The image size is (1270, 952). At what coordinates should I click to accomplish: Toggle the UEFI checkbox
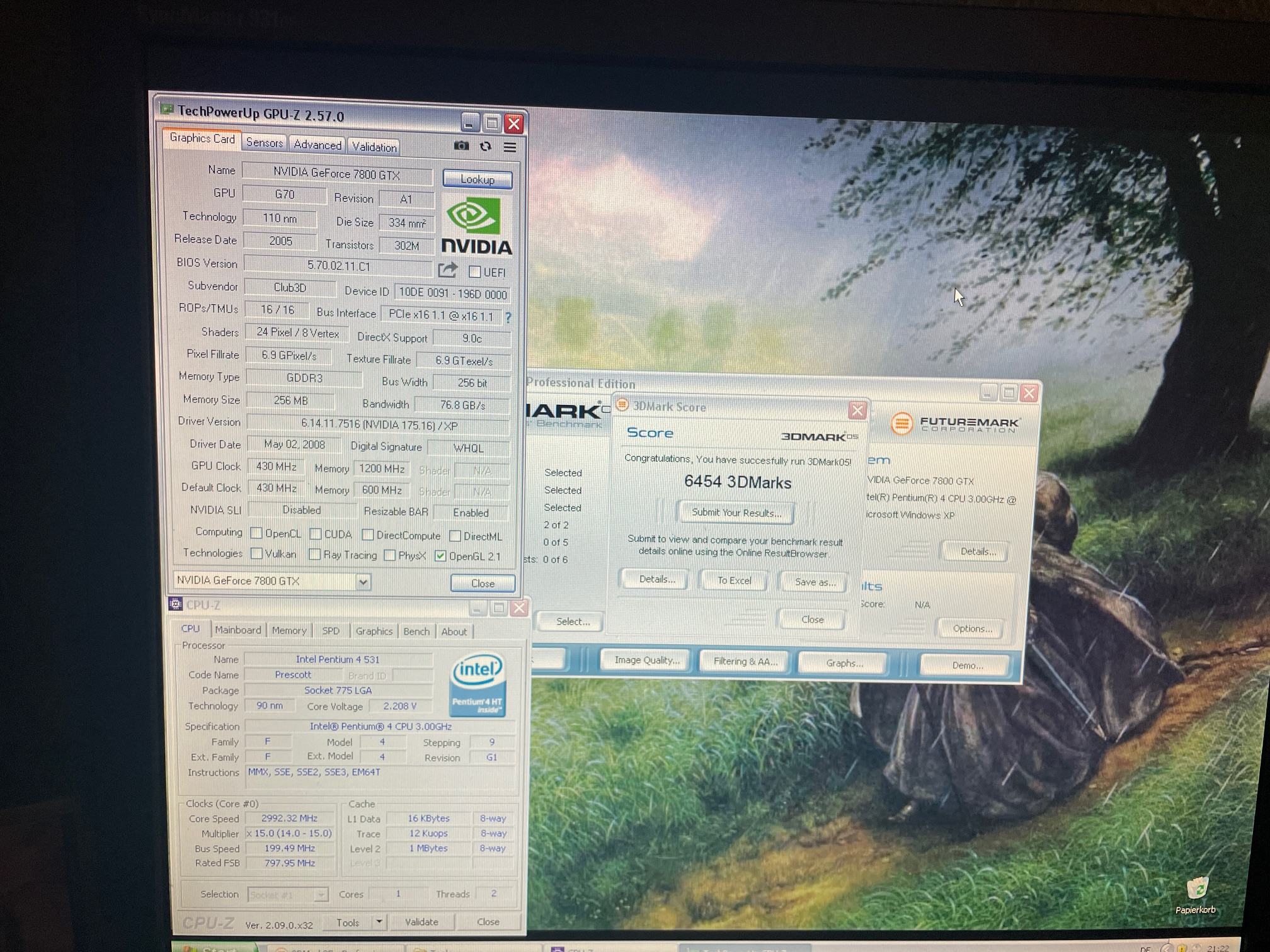(475, 272)
